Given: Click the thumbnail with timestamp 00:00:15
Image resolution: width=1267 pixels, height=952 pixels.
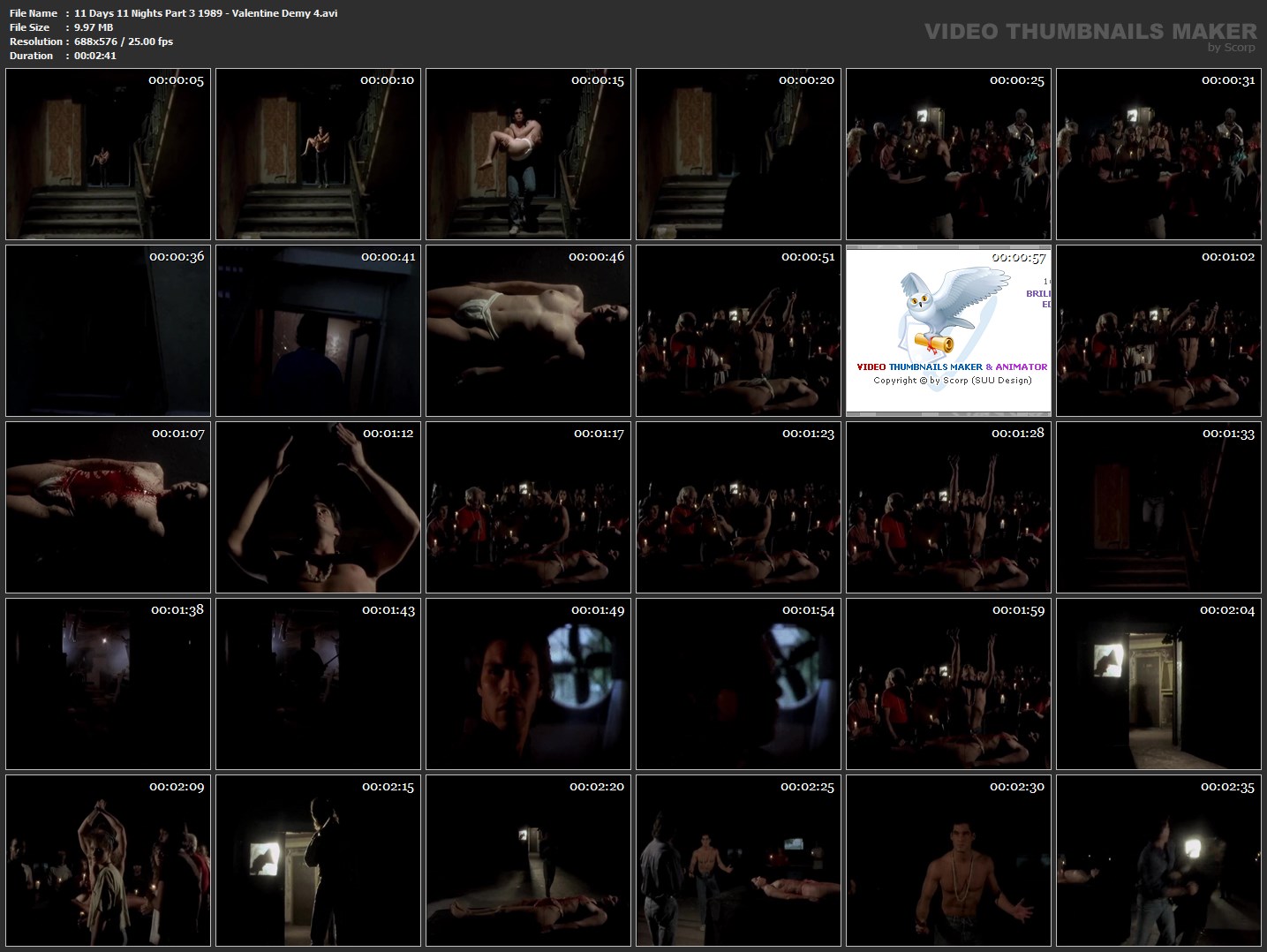Looking at the screenshot, I should tap(528, 154).
